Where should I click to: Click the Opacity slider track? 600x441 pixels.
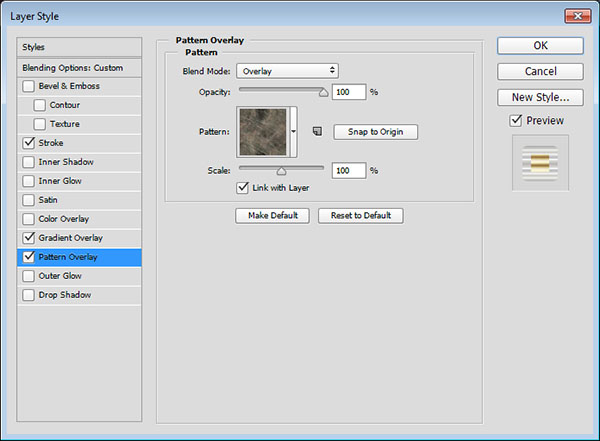click(280, 91)
